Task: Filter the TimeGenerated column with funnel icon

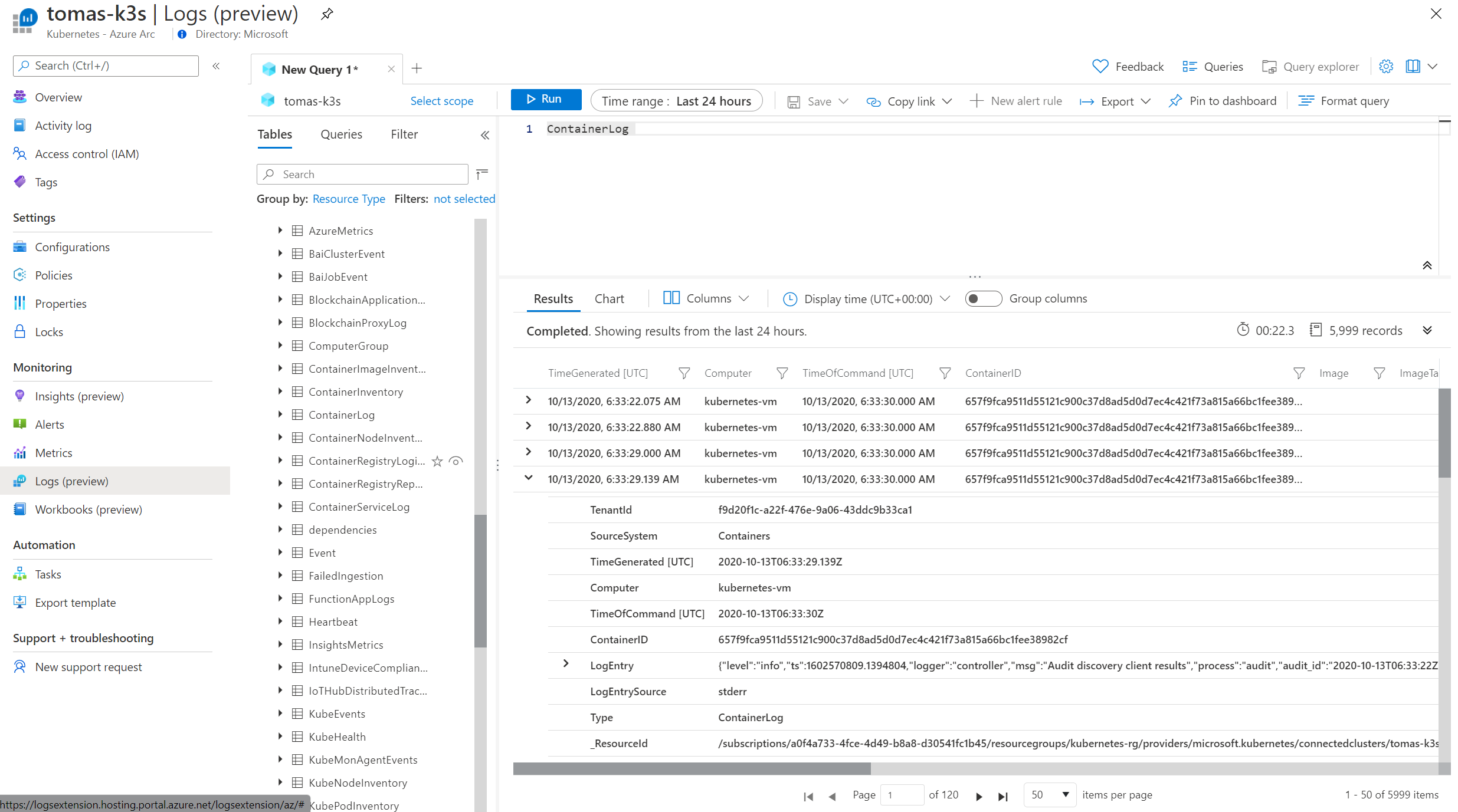Action: [x=684, y=373]
